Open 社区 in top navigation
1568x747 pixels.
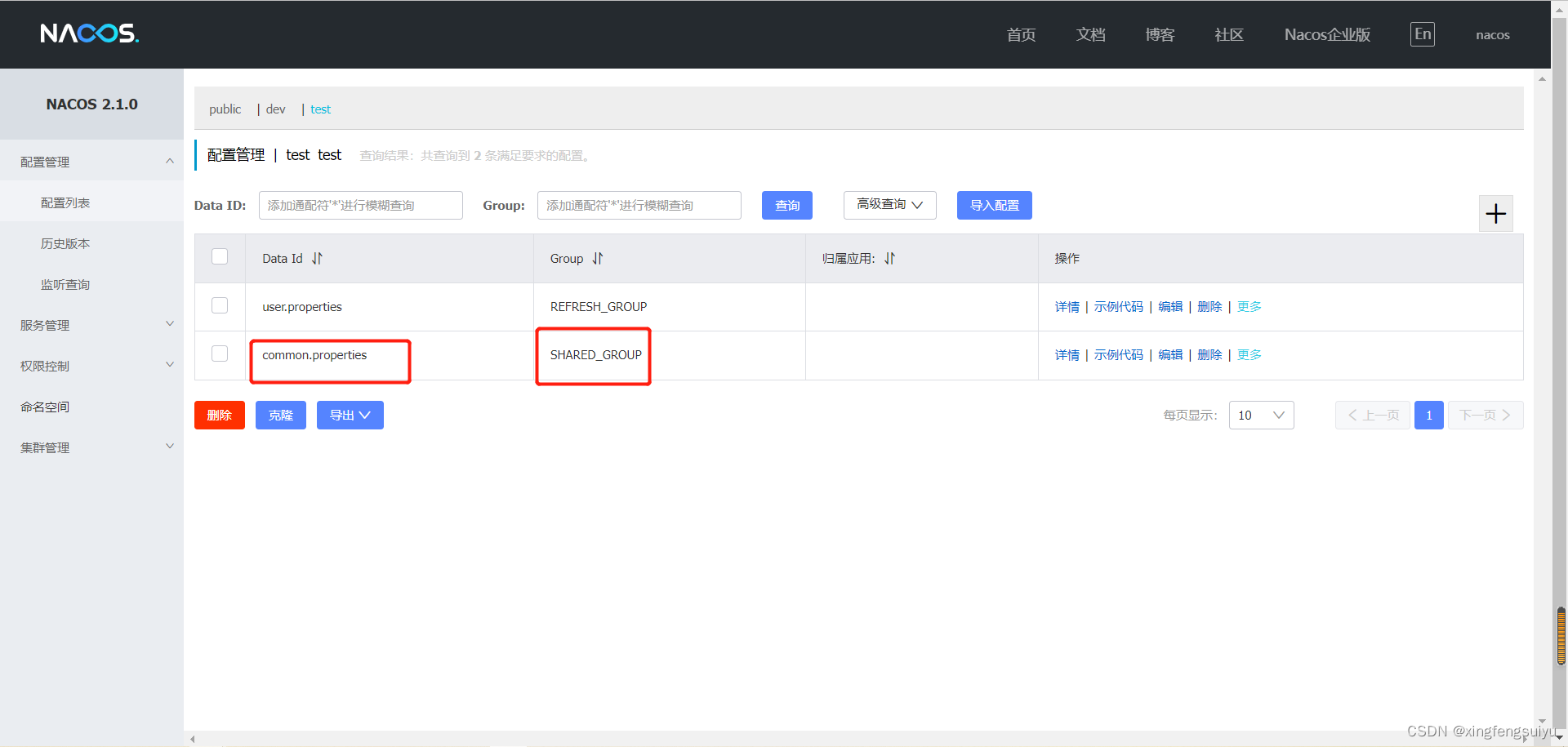(1229, 34)
